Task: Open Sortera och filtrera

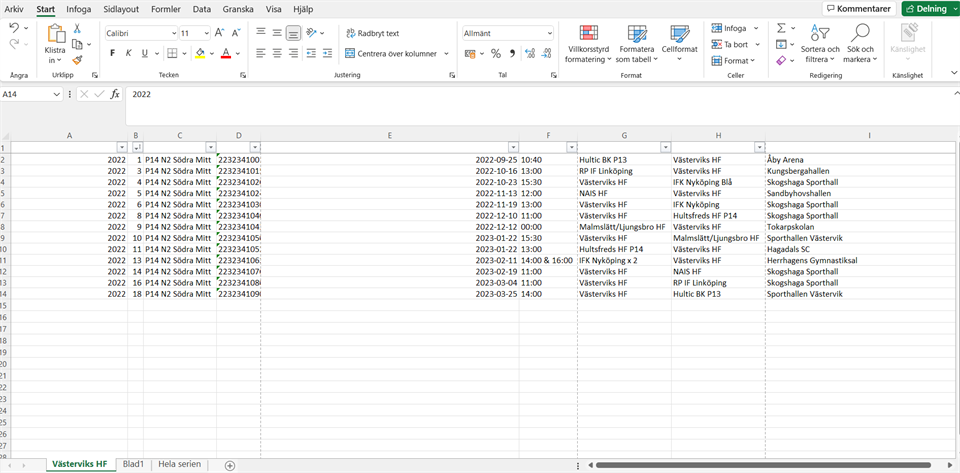Action: [819, 46]
